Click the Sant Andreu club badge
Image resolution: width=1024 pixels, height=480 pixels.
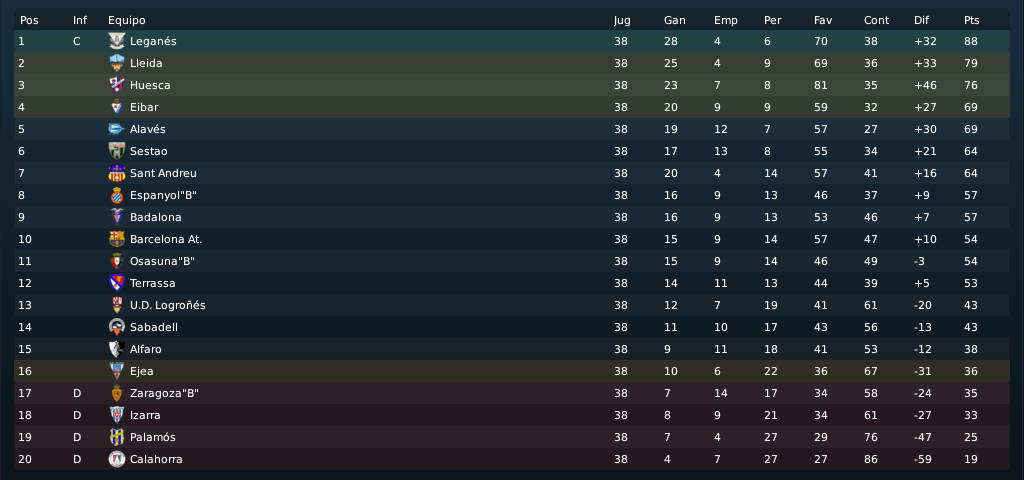pos(116,173)
